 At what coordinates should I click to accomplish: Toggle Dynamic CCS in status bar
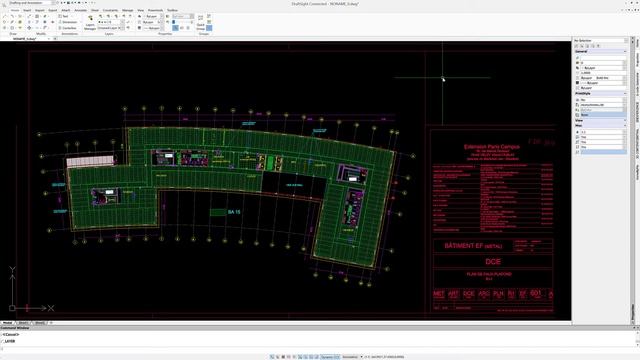point(330,357)
